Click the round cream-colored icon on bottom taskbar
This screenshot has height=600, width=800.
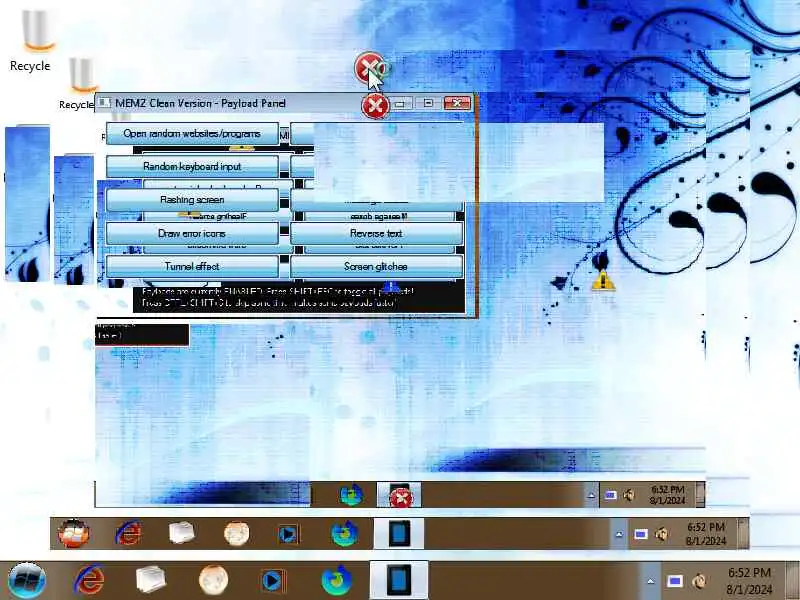click(x=213, y=581)
